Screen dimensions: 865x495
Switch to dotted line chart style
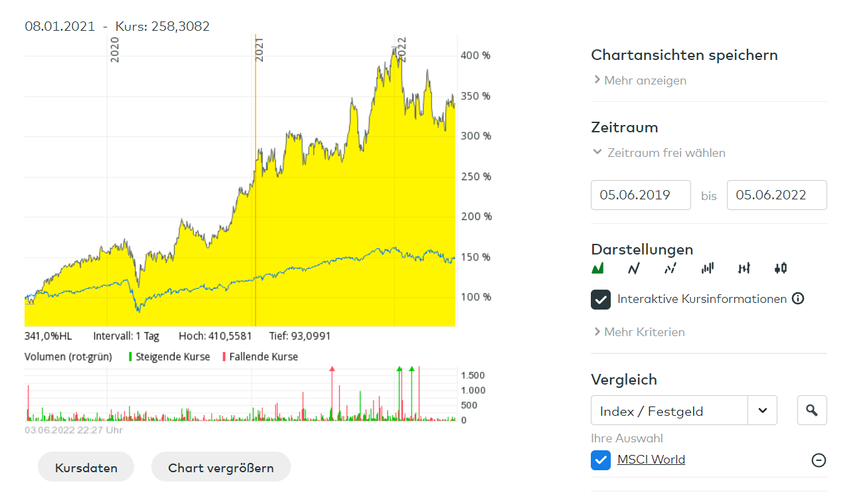pyautogui.click(x=670, y=268)
